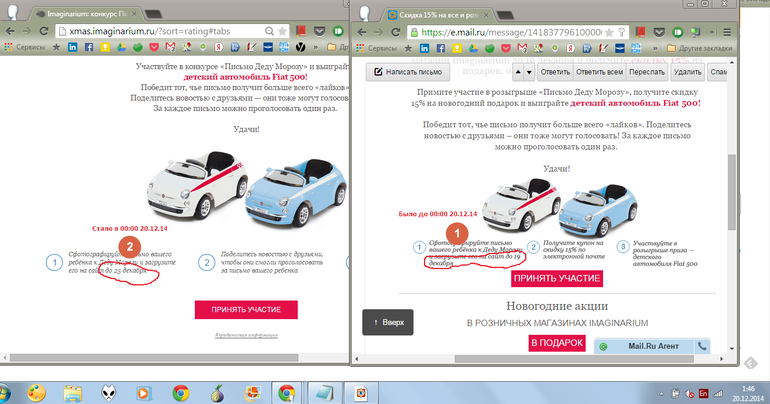Click the phone icon in Mail.Ru Агент
The image size is (770, 404).
tap(703, 346)
